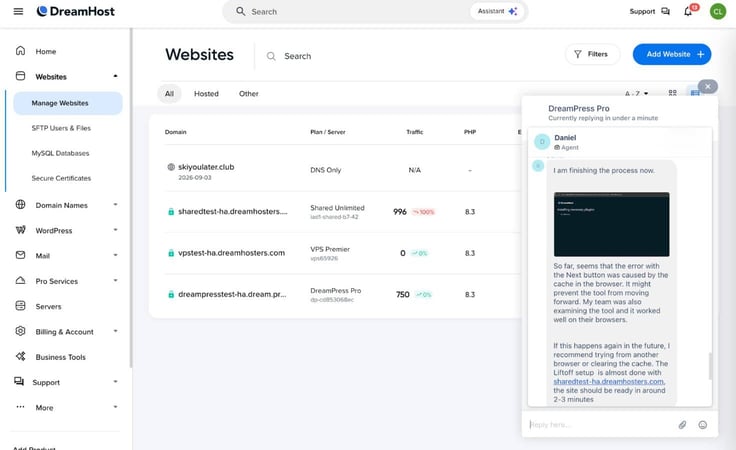Click the chat panel scrollbar
This screenshot has height=450, width=736.
(x=710, y=366)
